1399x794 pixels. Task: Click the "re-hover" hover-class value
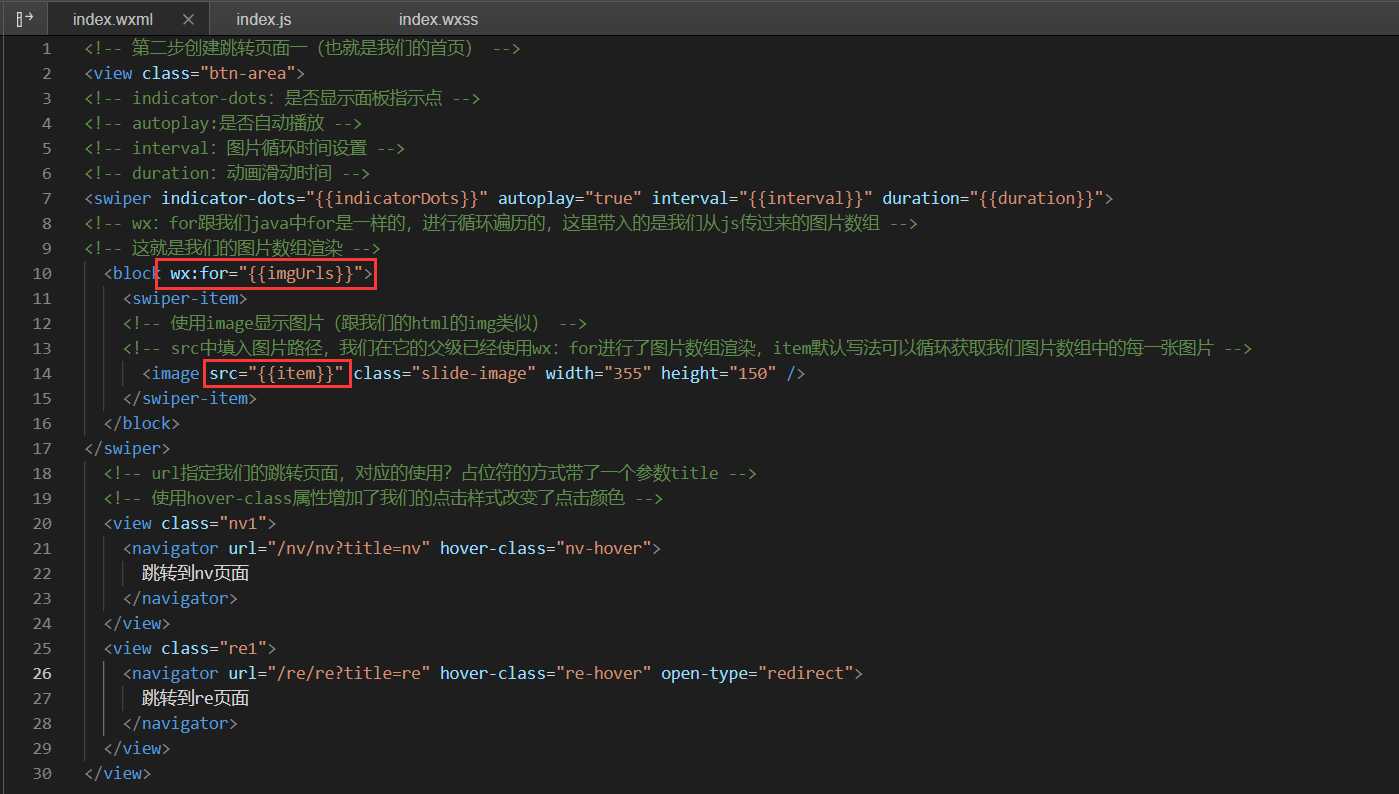(x=601, y=673)
